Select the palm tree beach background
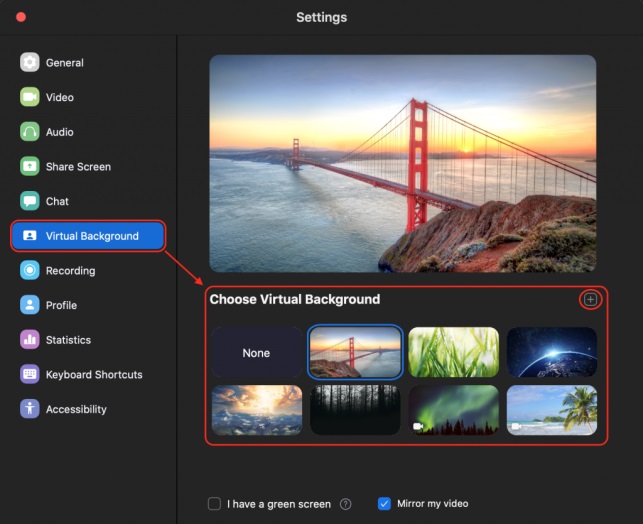The width and height of the screenshot is (643, 524). [552, 410]
